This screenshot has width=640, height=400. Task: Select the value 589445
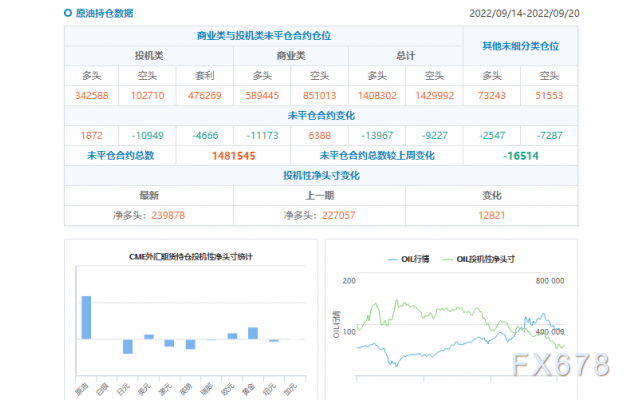[262, 96]
